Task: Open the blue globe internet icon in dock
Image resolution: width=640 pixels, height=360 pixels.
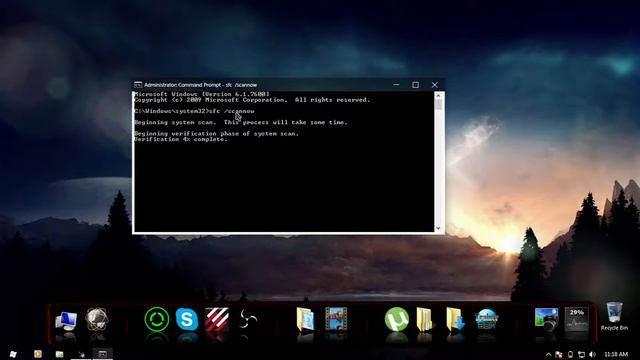Action: 486,319
